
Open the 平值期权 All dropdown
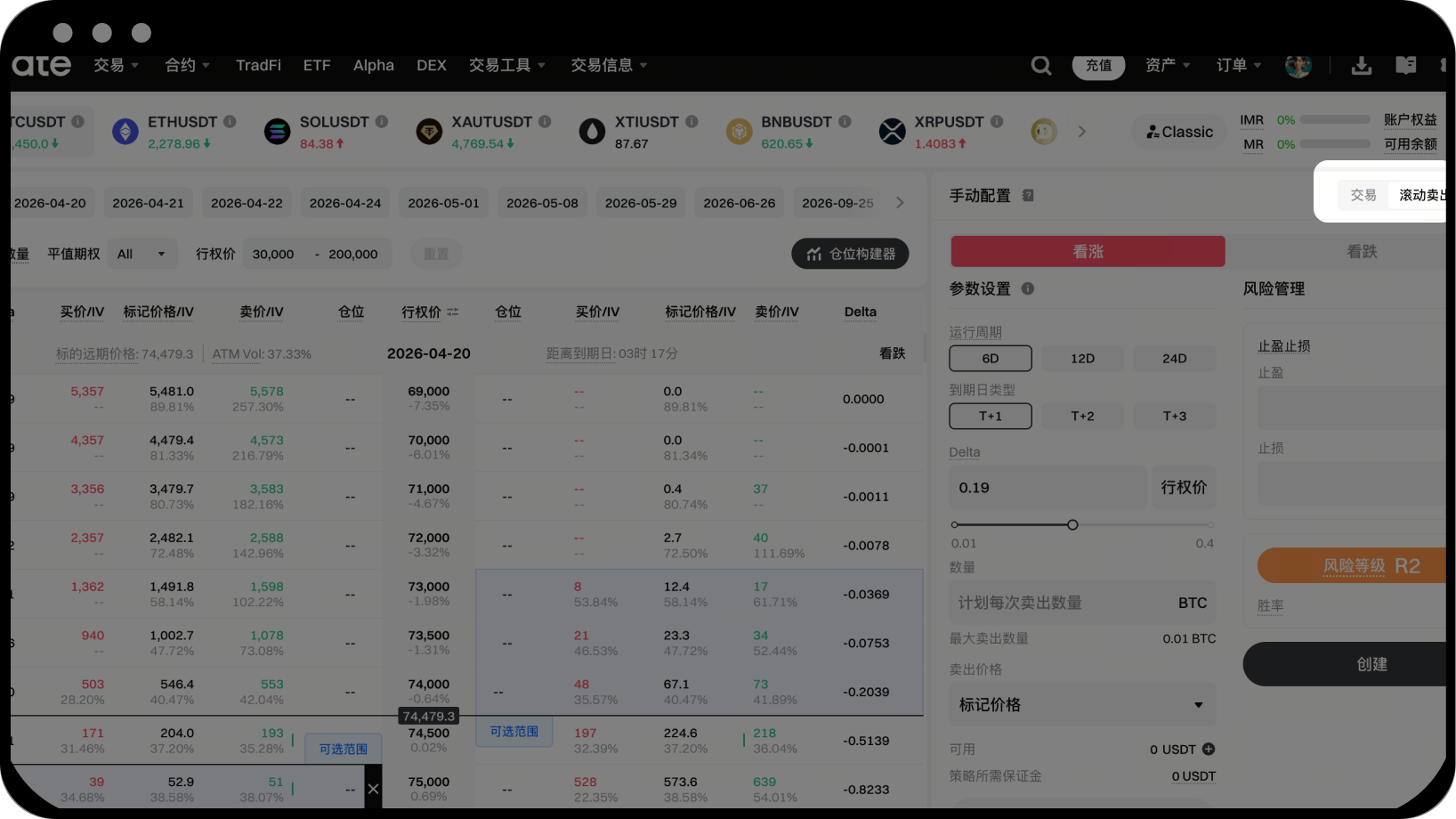(142, 254)
